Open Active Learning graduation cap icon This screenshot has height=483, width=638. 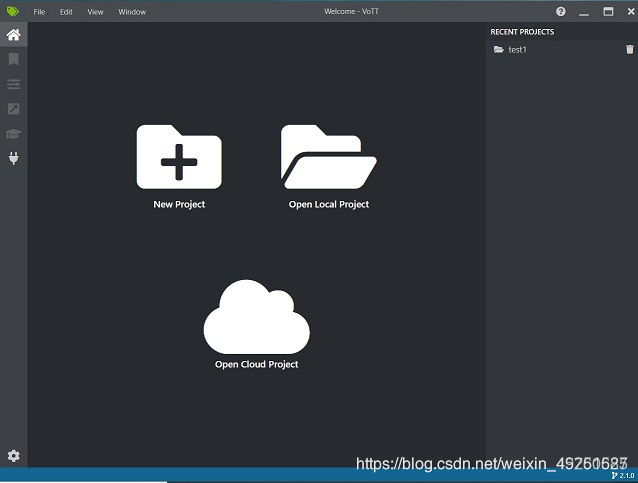(x=13, y=133)
